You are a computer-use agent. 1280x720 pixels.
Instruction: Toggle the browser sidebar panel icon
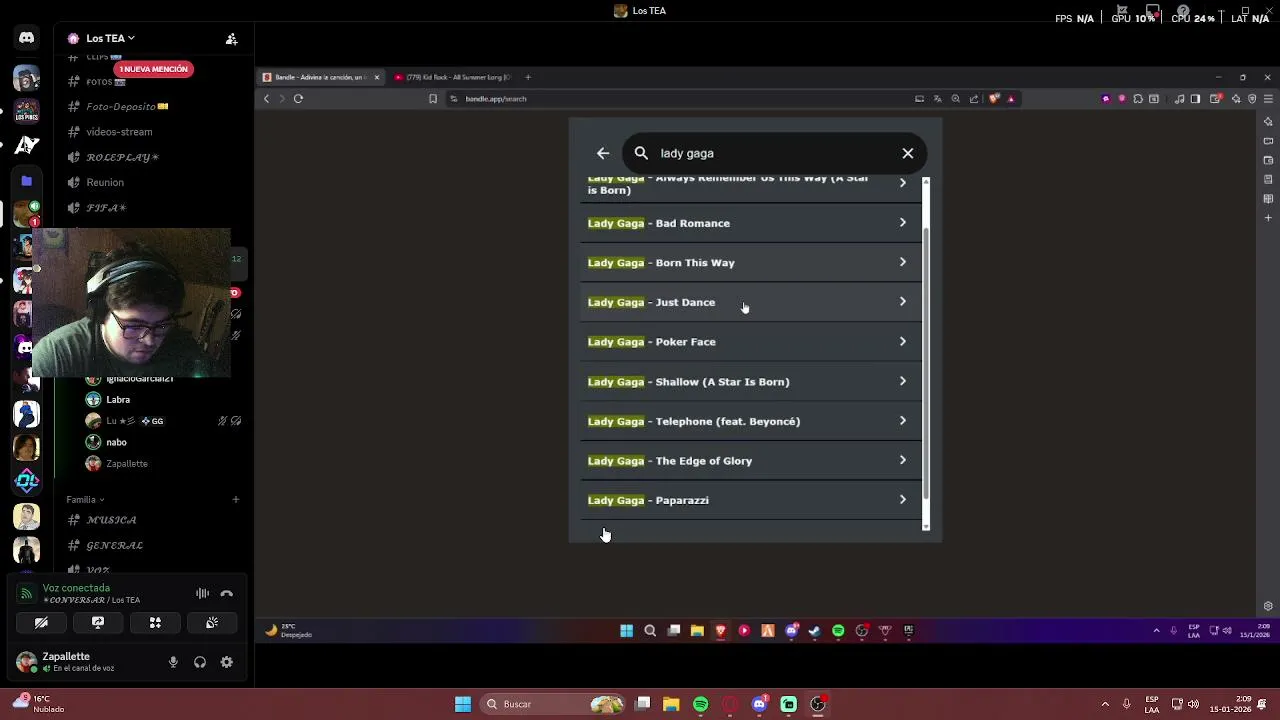(x=1195, y=98)
